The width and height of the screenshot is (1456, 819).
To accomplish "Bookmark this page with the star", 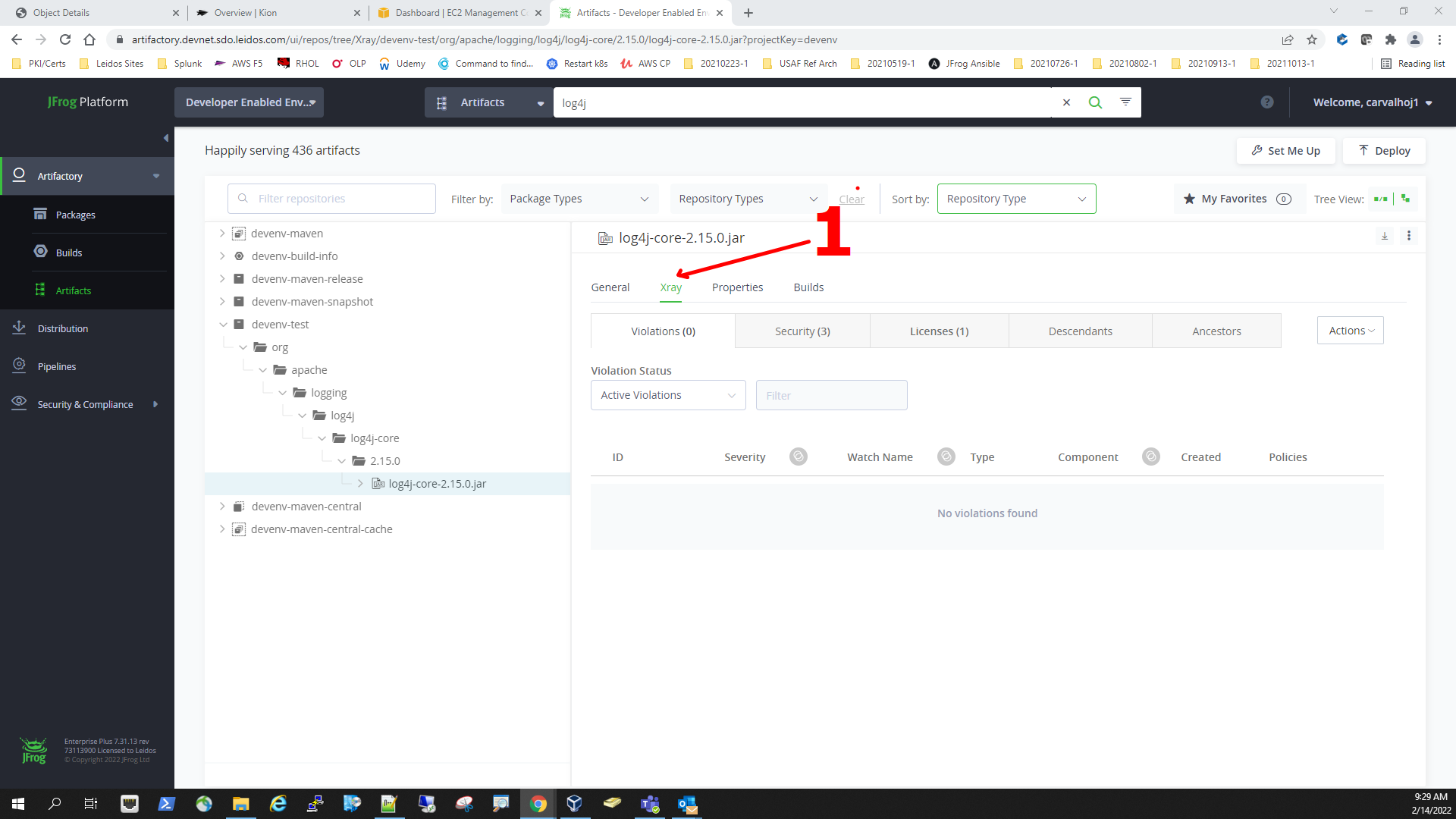I will 1312,39.
